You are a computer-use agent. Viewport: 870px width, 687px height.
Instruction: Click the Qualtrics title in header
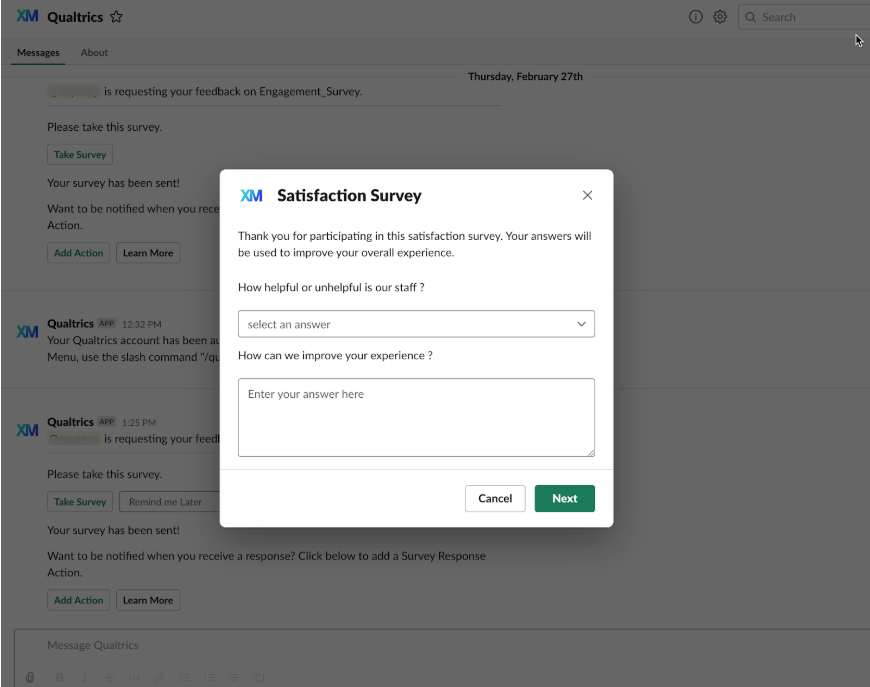tap(75, 17)
